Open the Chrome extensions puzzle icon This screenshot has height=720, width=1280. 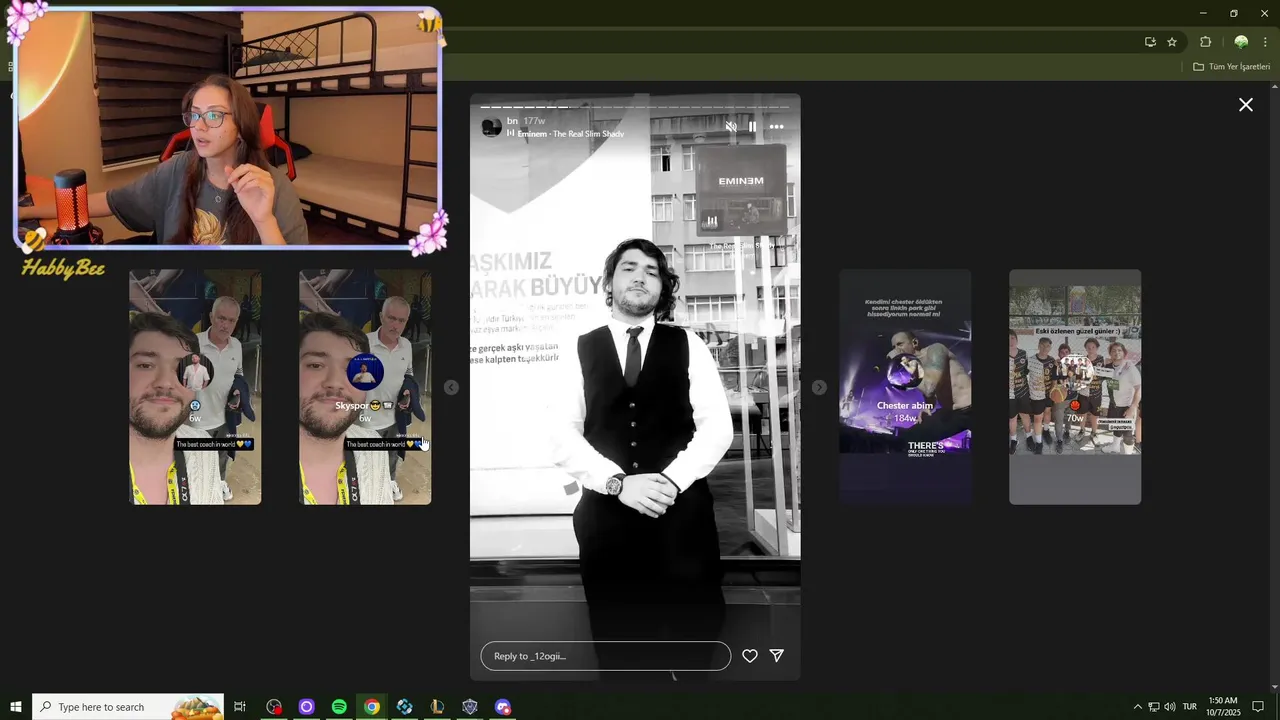point(1205,42)
